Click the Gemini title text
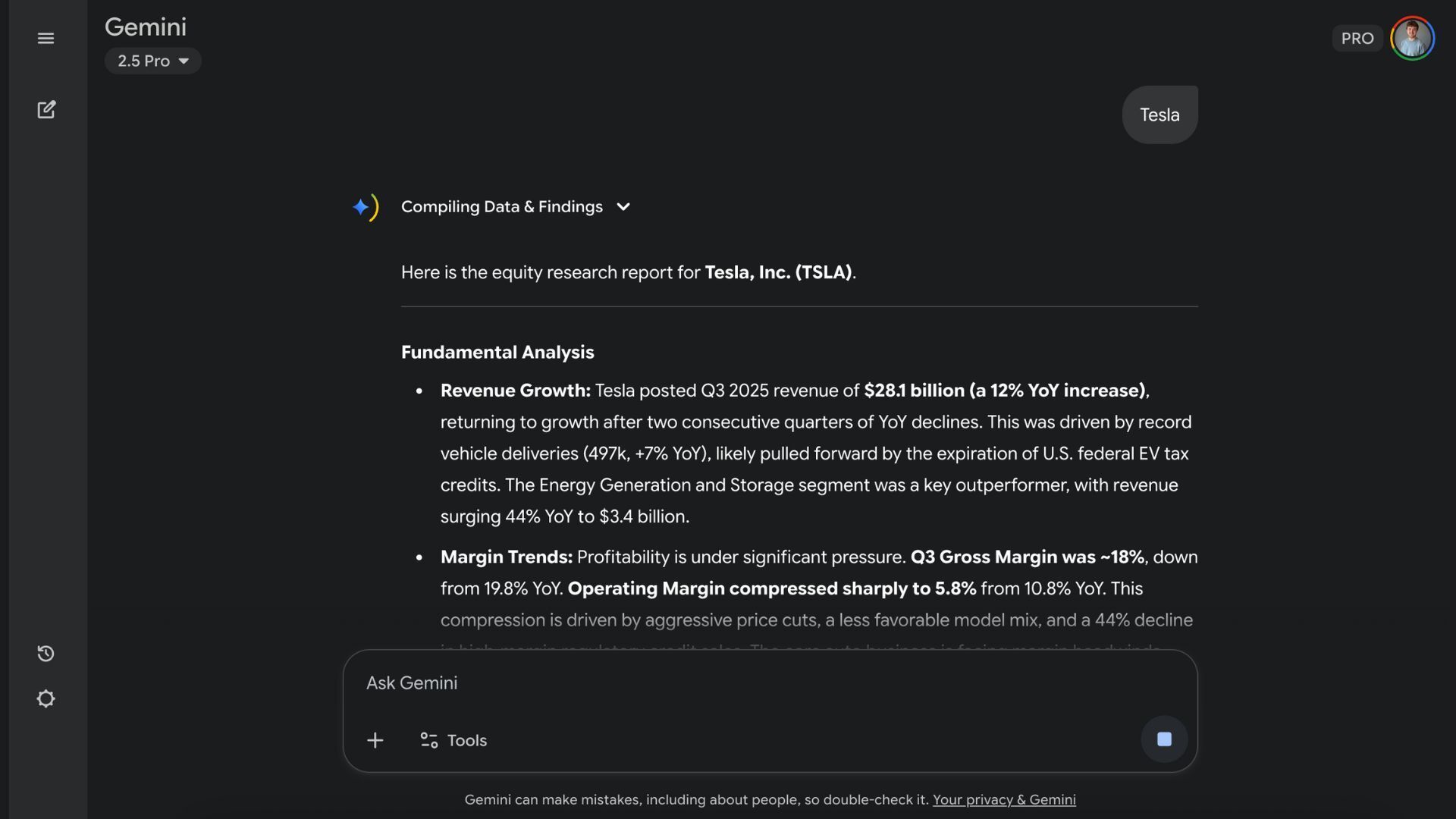 [x=146, y=27]
